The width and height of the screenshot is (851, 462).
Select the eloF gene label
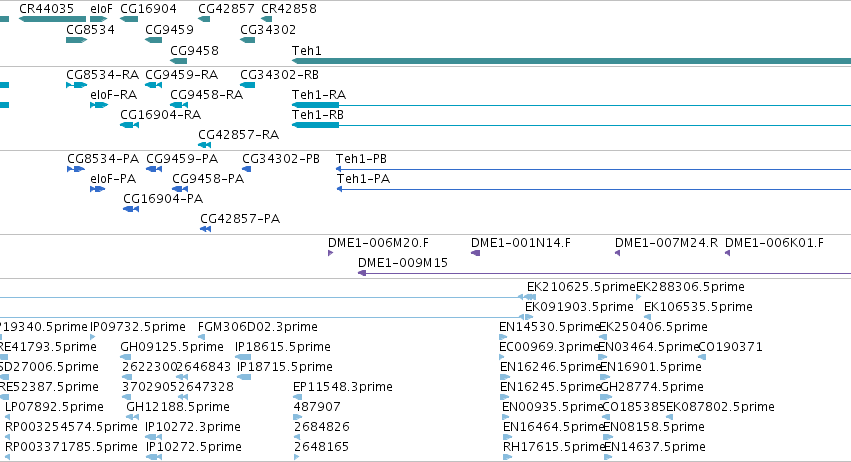click(101, 9)
